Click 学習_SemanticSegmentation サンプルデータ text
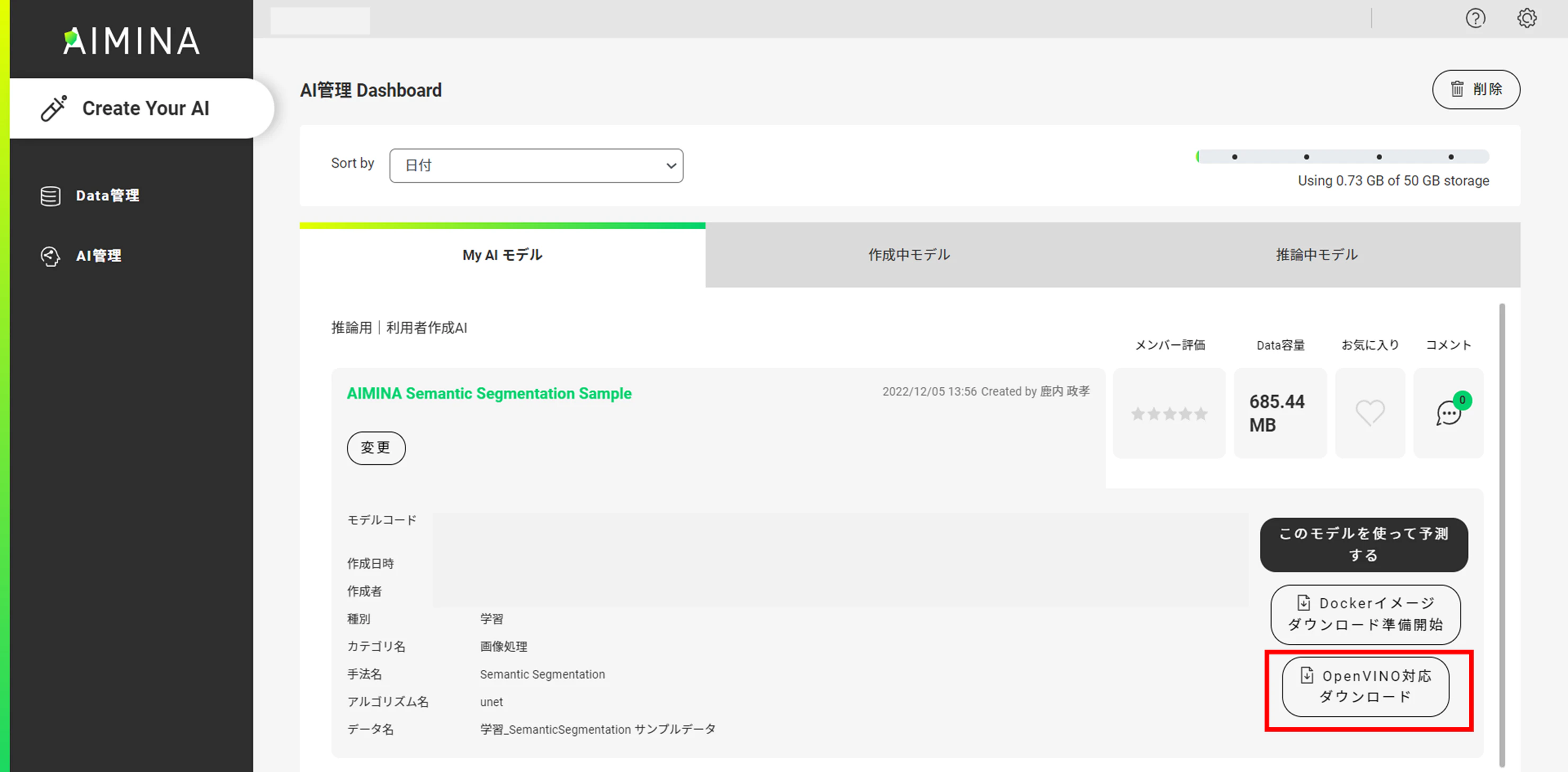The image size is (1568, 772). point(598,730)
